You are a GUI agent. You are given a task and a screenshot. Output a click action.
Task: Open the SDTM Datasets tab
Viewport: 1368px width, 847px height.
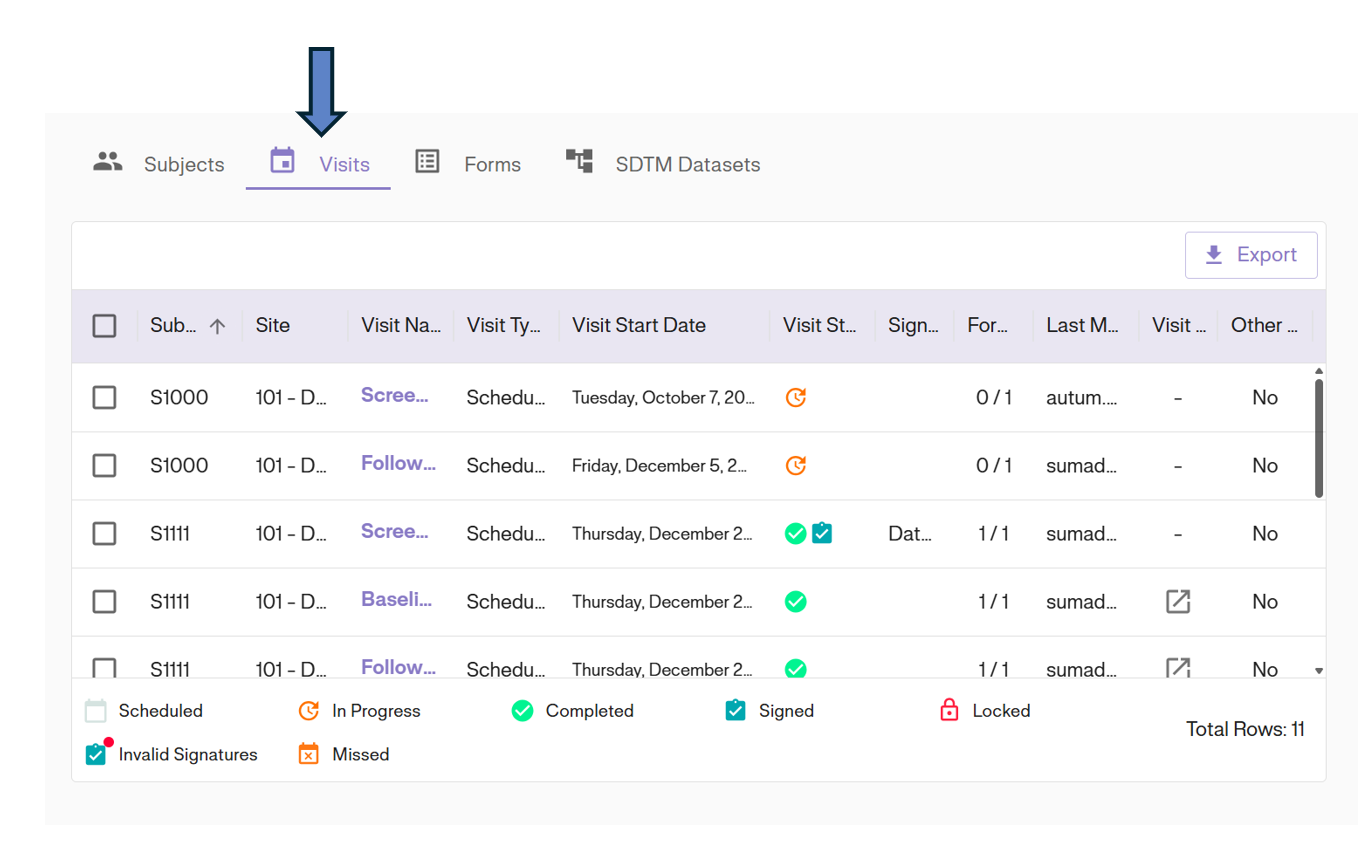point(663,164)
